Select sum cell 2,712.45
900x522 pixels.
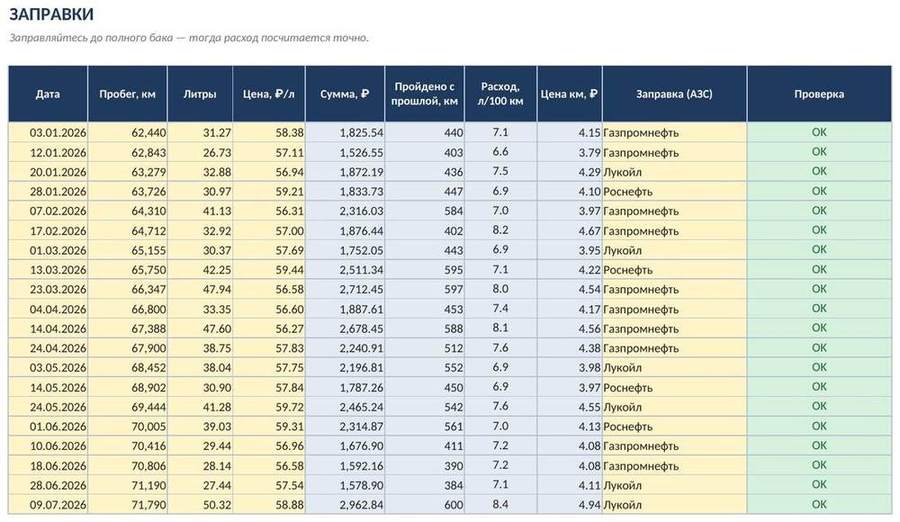coord(345,289)
